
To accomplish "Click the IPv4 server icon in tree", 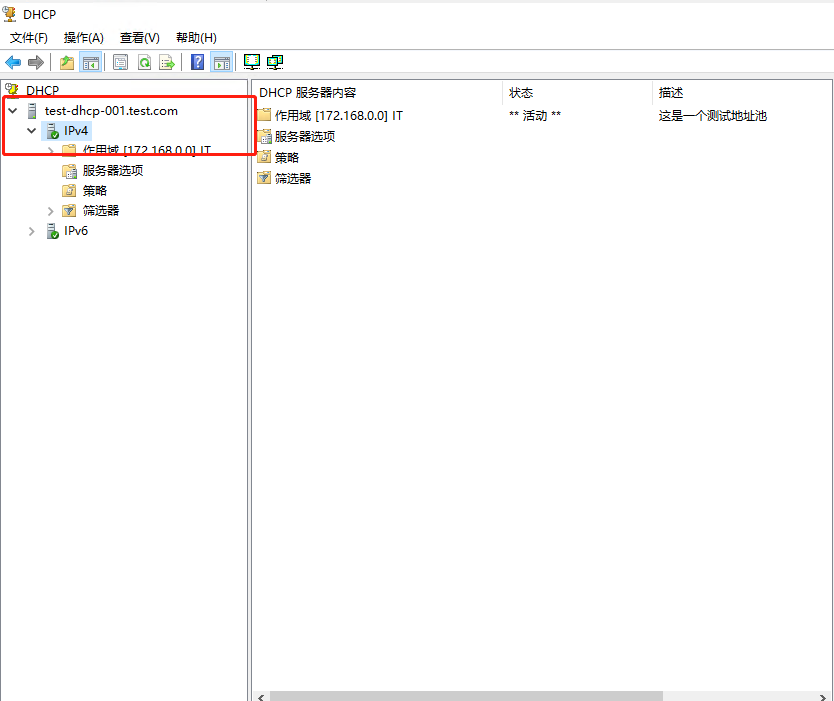I will point(52,131).
